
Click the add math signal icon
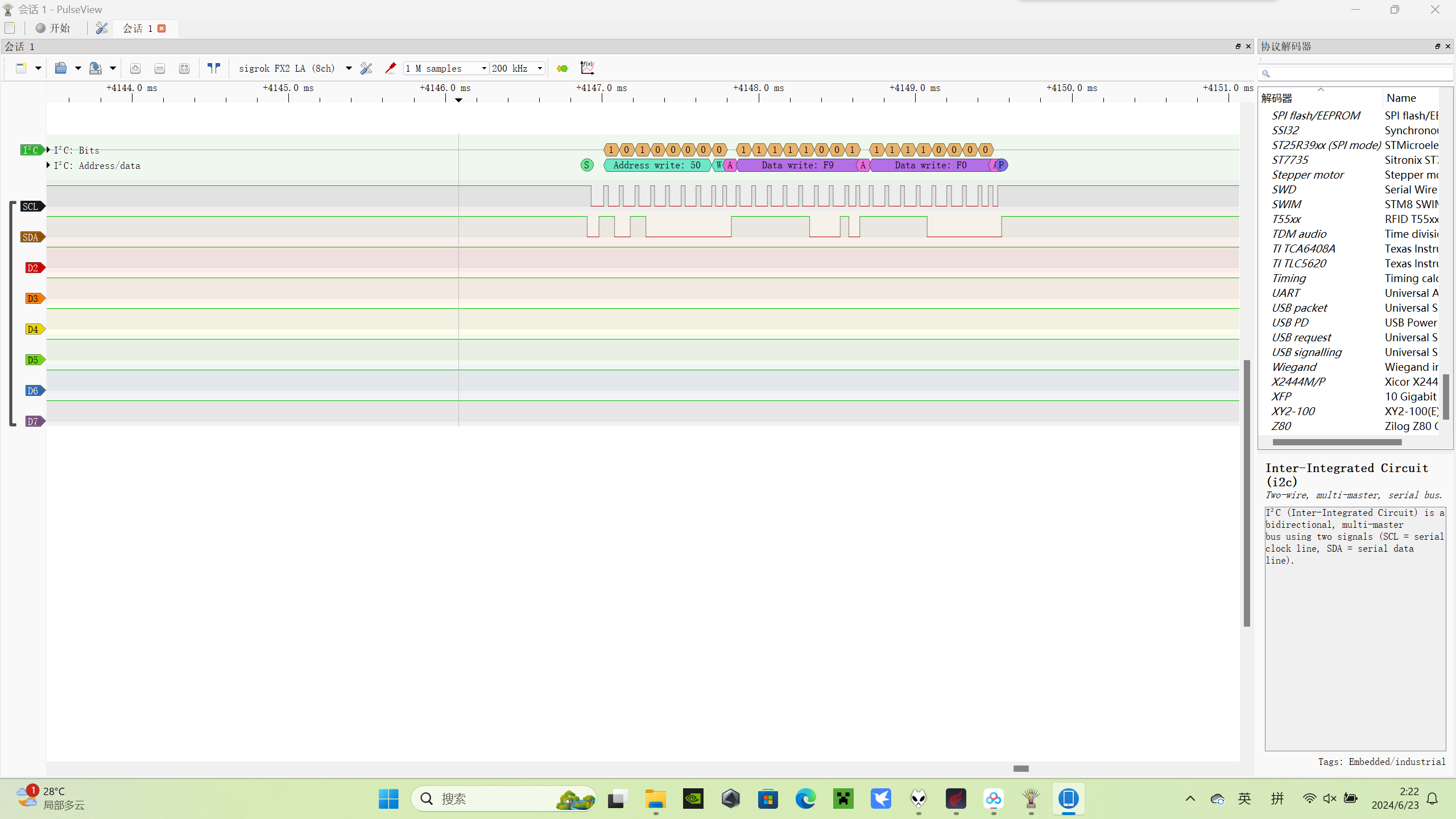(587, 68)
